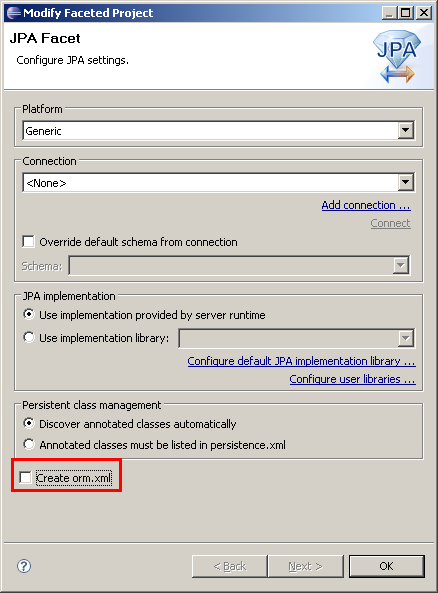This screenshot has width=438, height=593.
Task: Click the Persistent class management group label
Action: [92, 405]
